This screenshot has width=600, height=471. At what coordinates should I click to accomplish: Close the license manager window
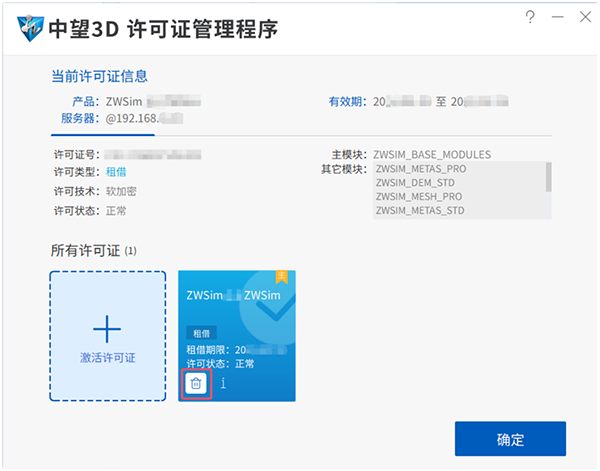coord(585,17)
